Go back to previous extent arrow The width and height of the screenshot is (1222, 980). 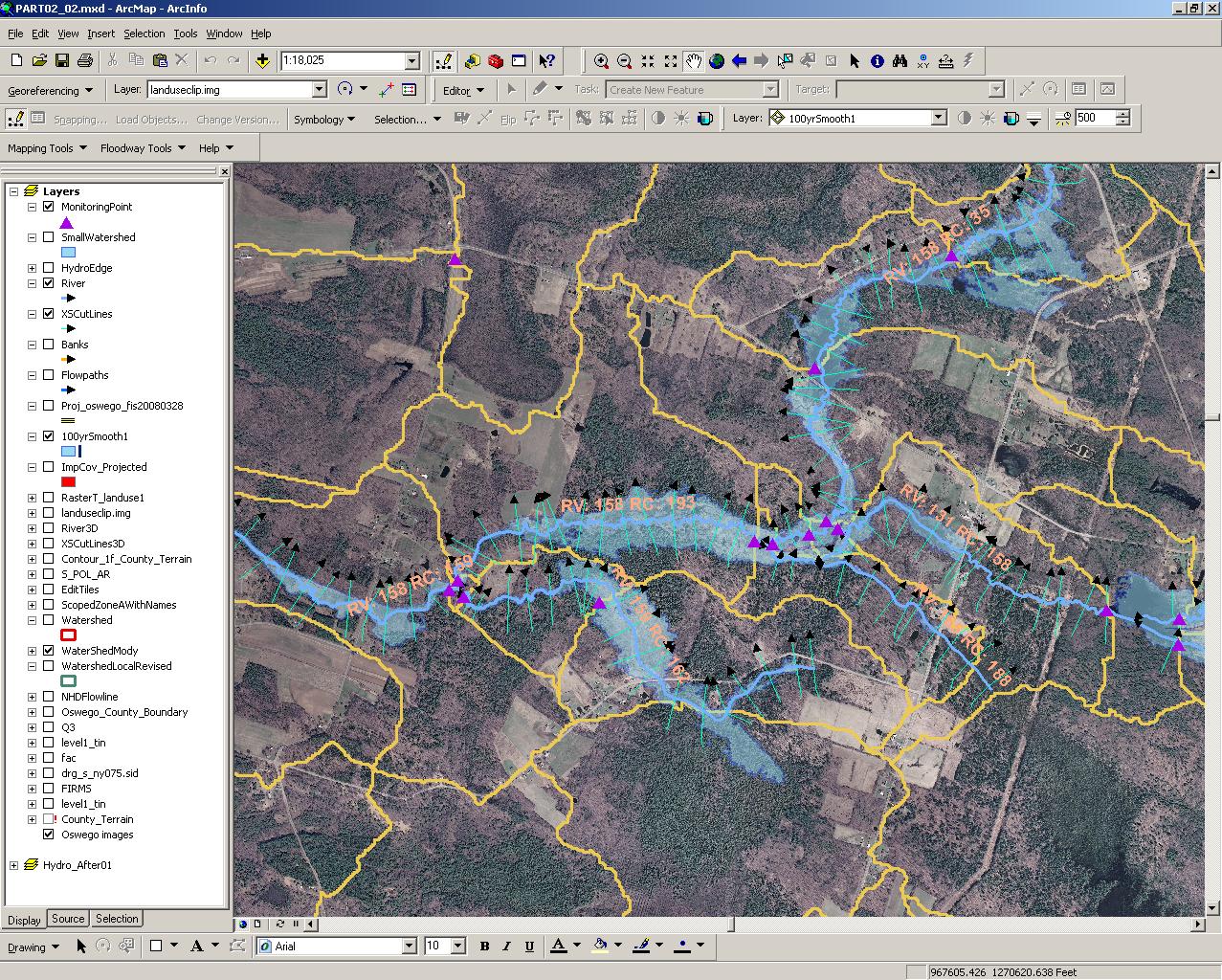tap(739, 61)
